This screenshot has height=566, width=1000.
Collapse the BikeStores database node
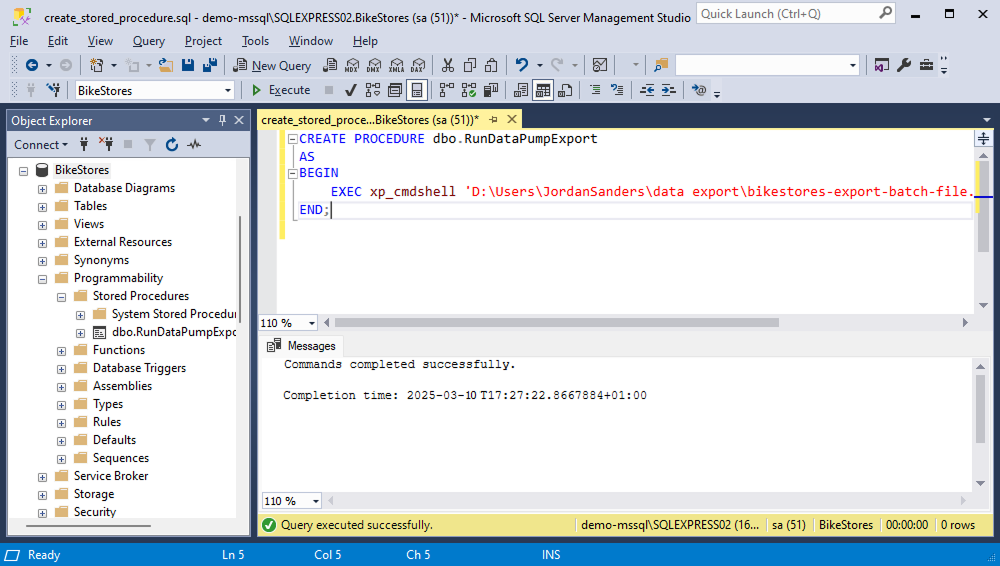[x=24, y=171]
